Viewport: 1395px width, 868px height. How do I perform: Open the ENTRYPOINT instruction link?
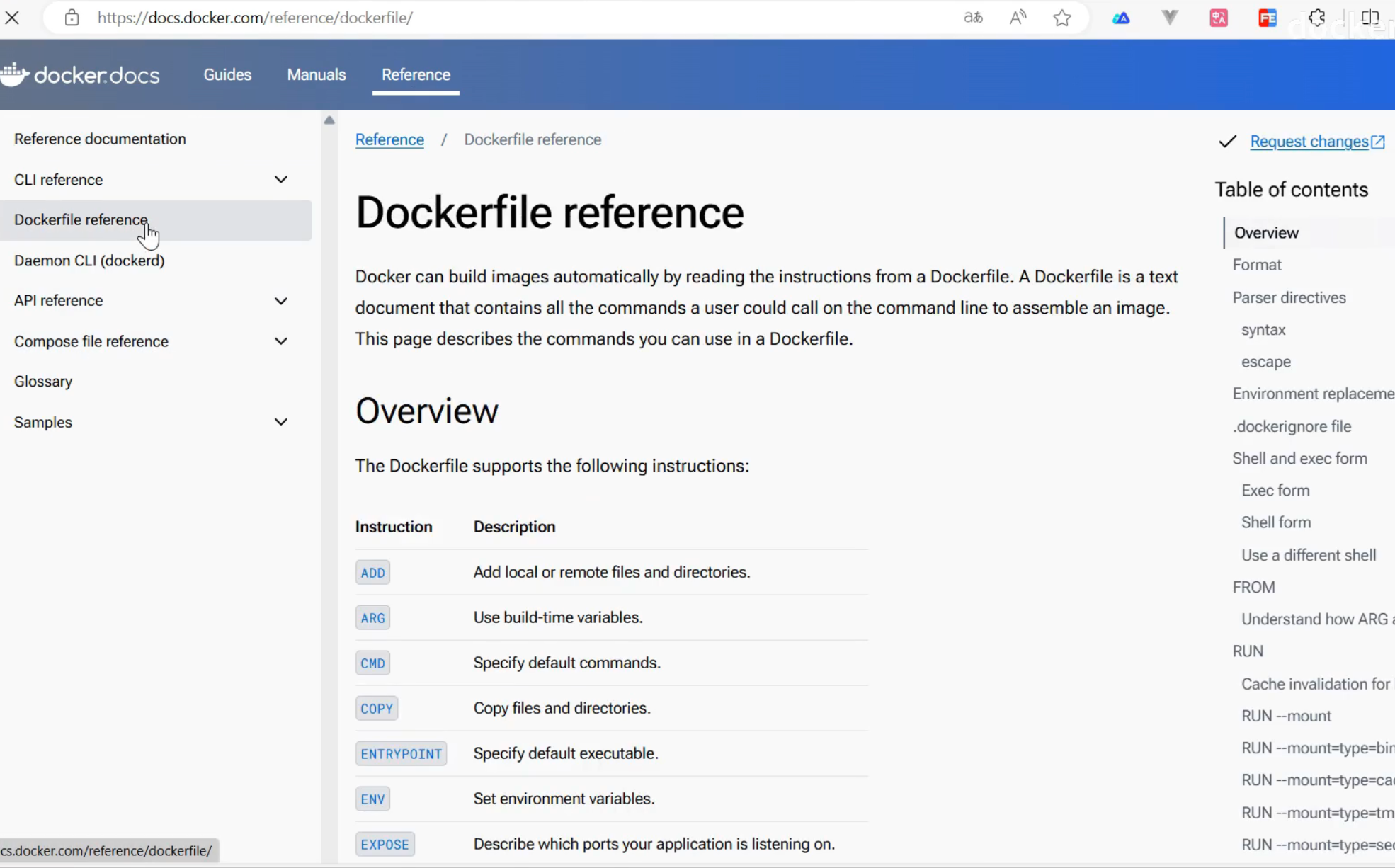coord(401,754)
